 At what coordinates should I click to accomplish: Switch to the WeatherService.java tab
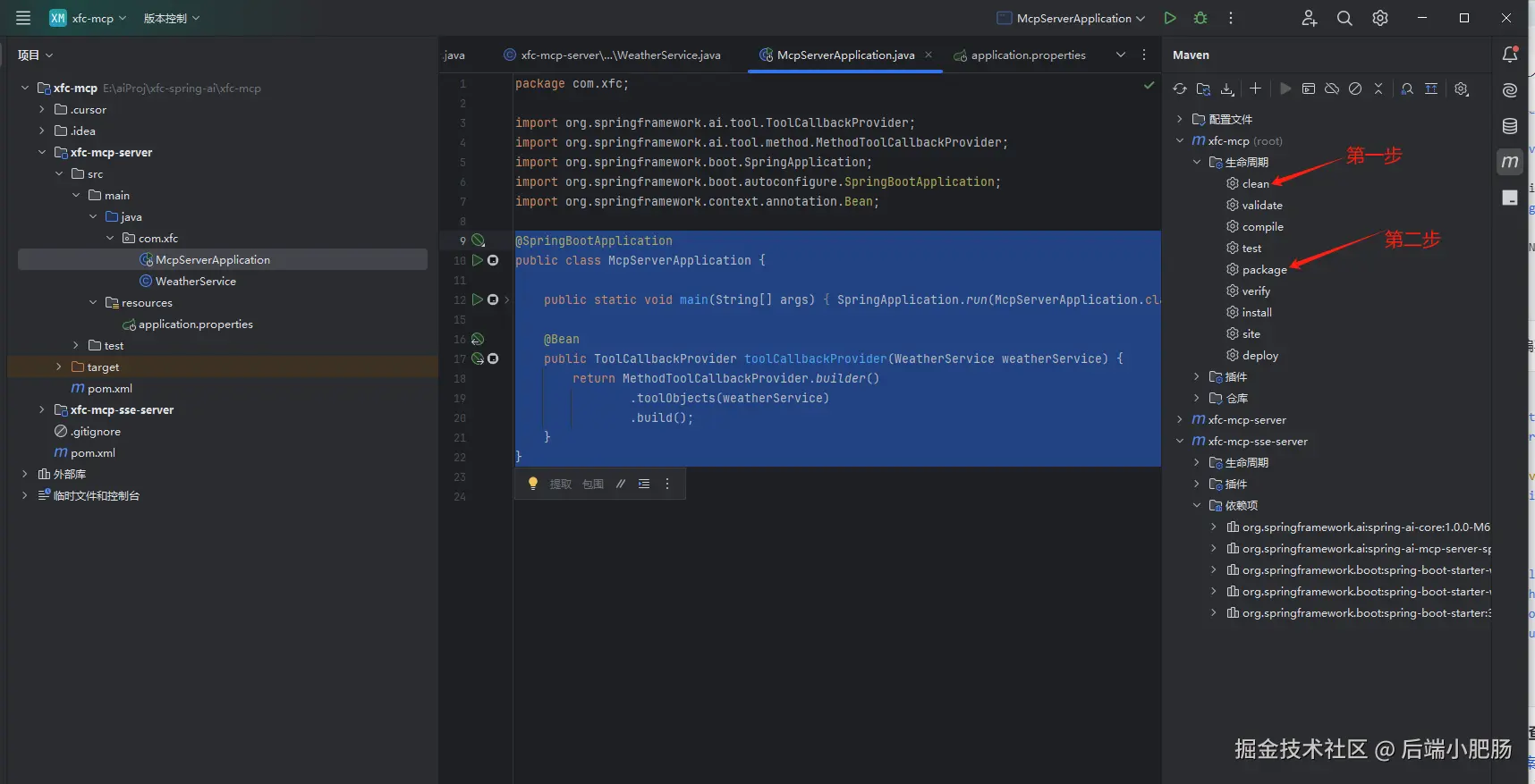point(620,55)
